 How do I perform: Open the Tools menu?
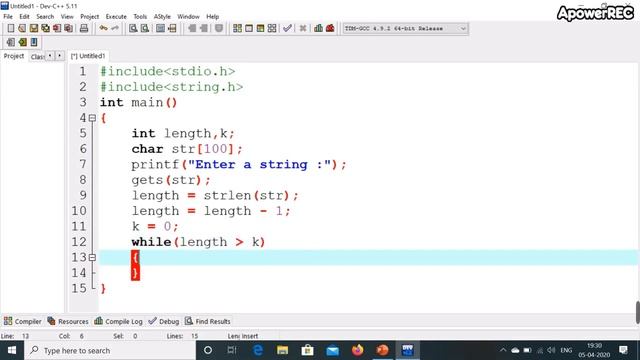tap(140, 17)
